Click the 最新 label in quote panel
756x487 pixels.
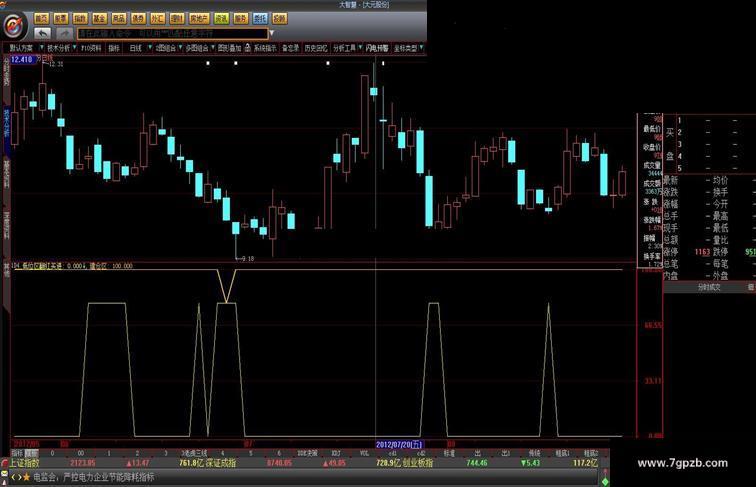(671, 180)
